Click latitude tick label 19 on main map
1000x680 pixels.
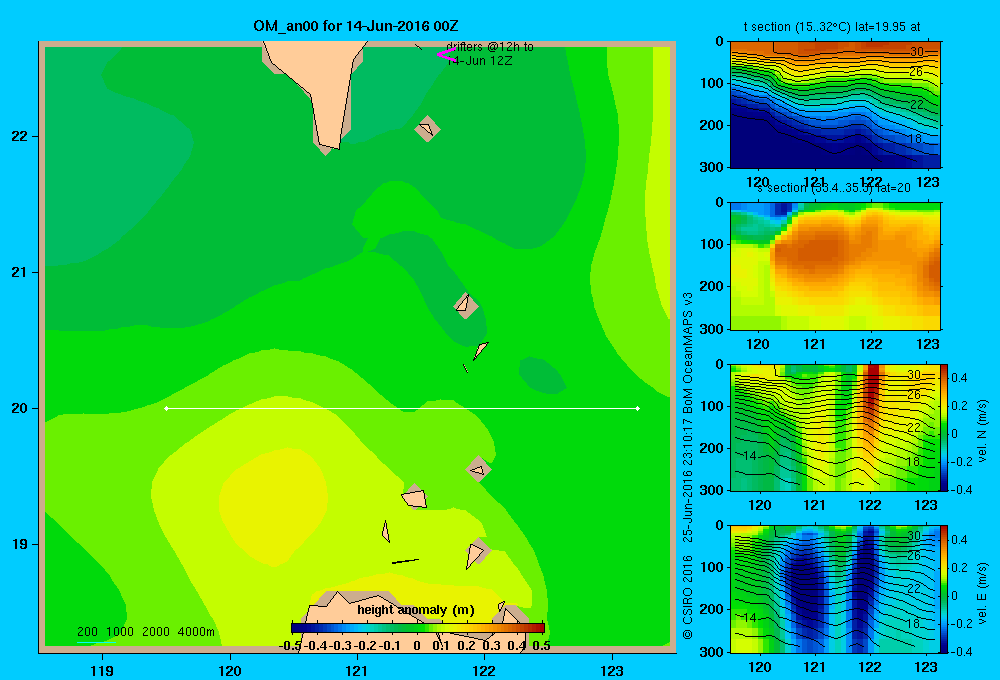20,544
